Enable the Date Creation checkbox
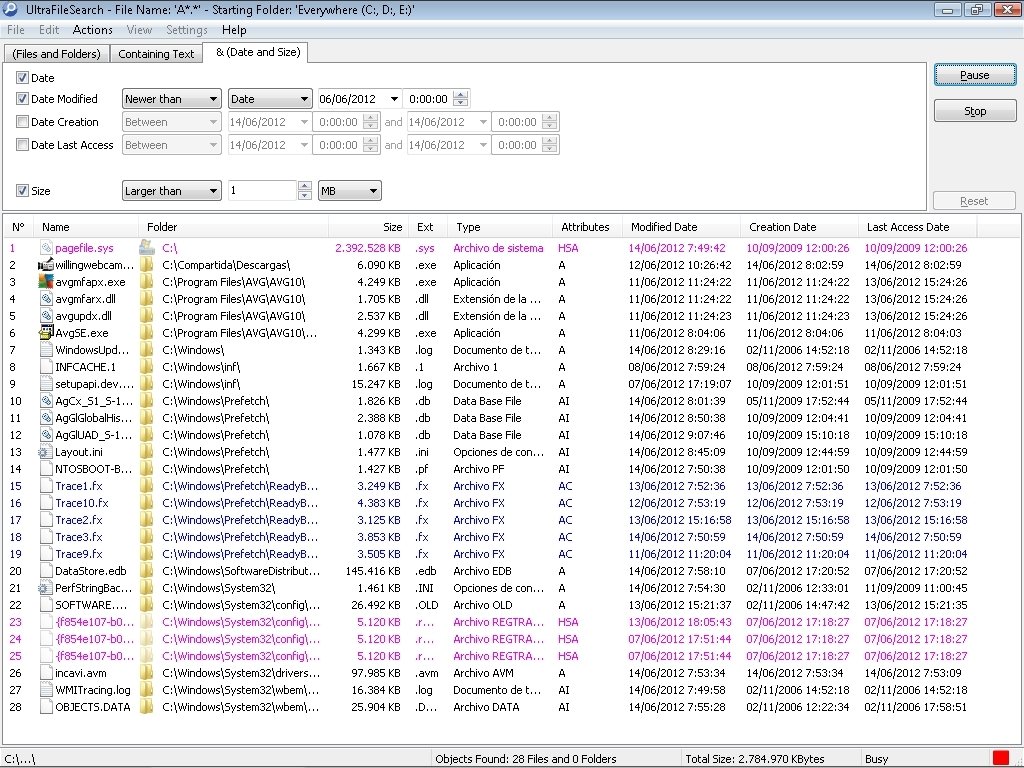1024x768 pixels. [x=22, y=121]
